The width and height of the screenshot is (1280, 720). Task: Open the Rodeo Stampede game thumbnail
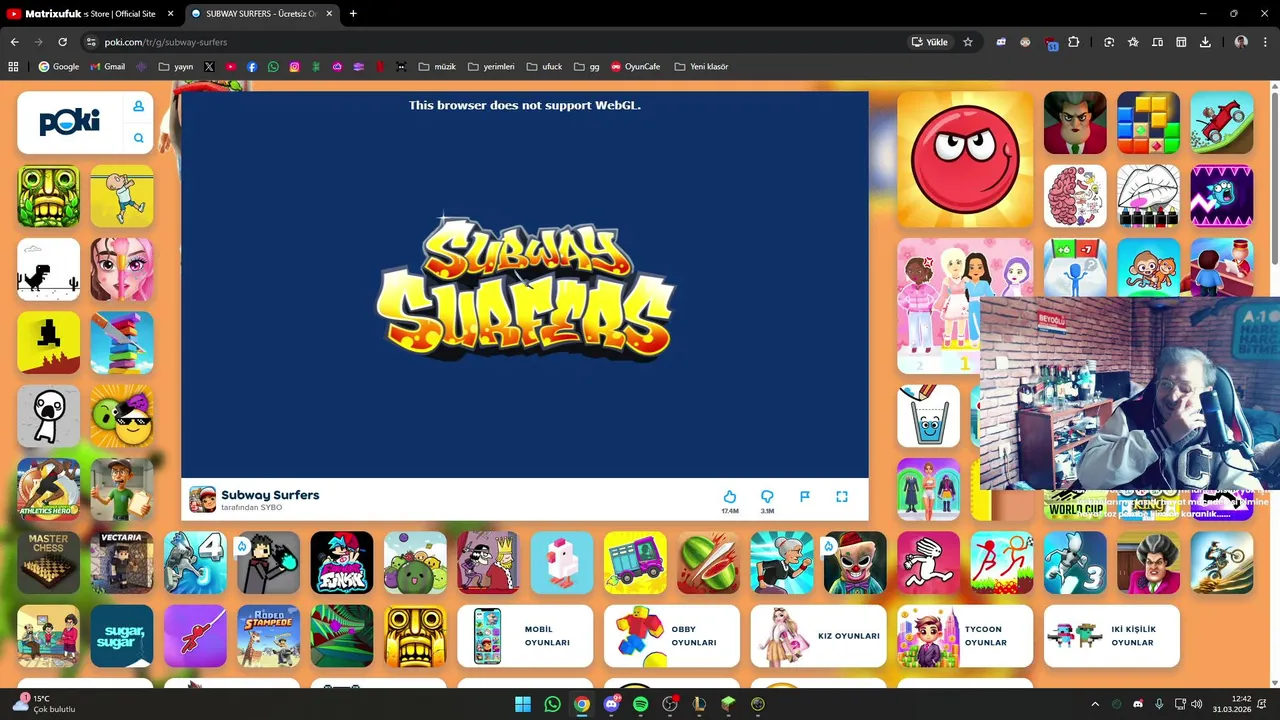point(269,636)
